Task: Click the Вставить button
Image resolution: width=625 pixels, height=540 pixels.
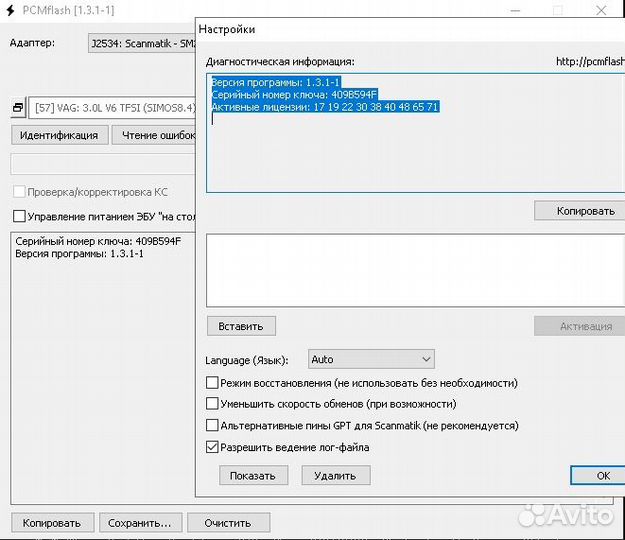Action: pos(241,326)
